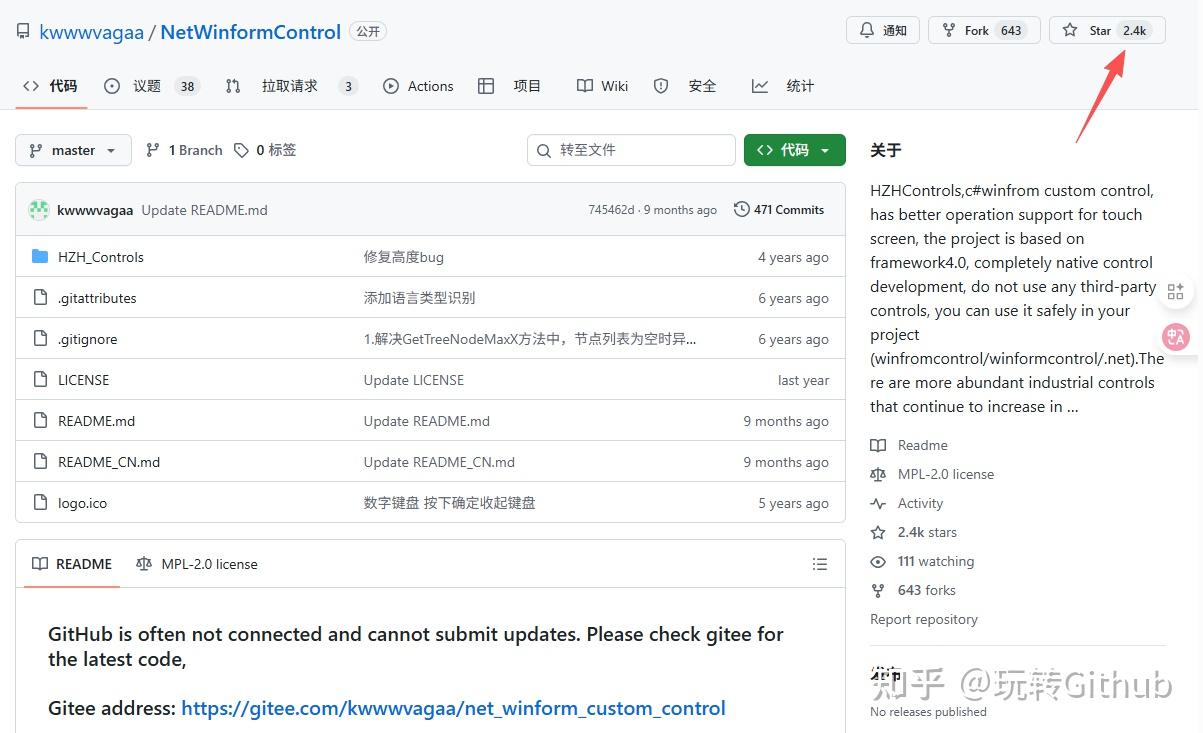Image resolution: width=1203 pixels, height=733 pixels.
Task: Click the LICENSE file icon
Action: pyautogui.click(x=40, y=380)
